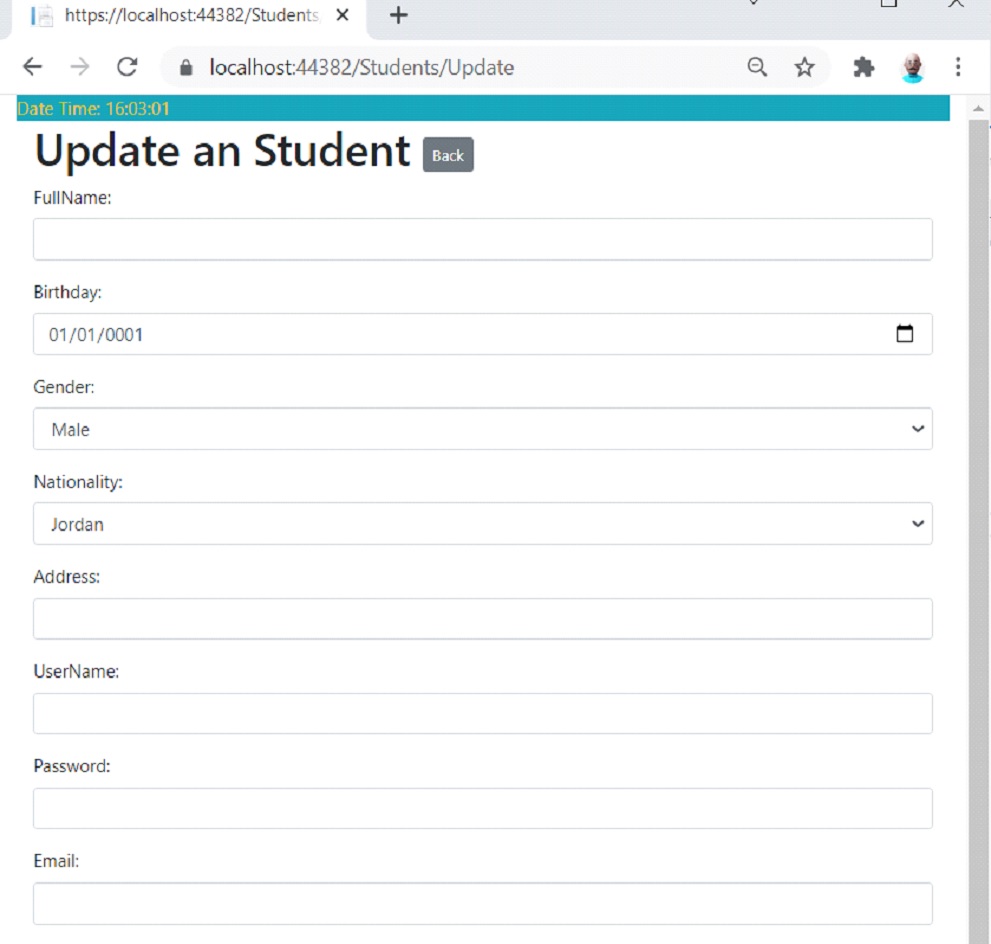Click the browser forward arrow
This screenshot has width=991, height=944.
(x=80, y=66)
